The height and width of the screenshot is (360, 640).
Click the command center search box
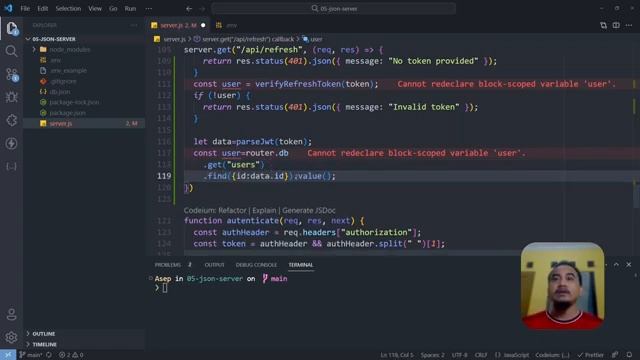tap(334, 9)
